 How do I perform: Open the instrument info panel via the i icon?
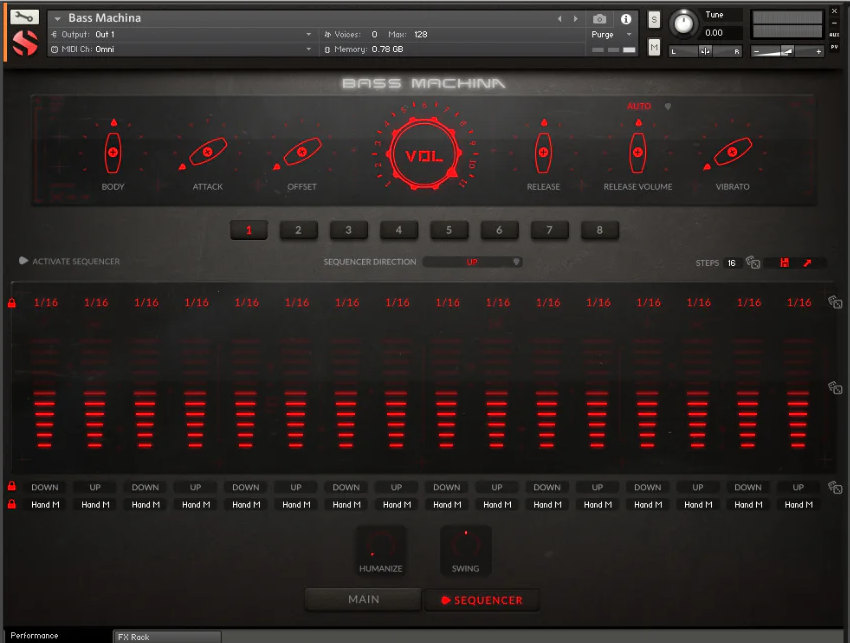(x=624, y=18)
